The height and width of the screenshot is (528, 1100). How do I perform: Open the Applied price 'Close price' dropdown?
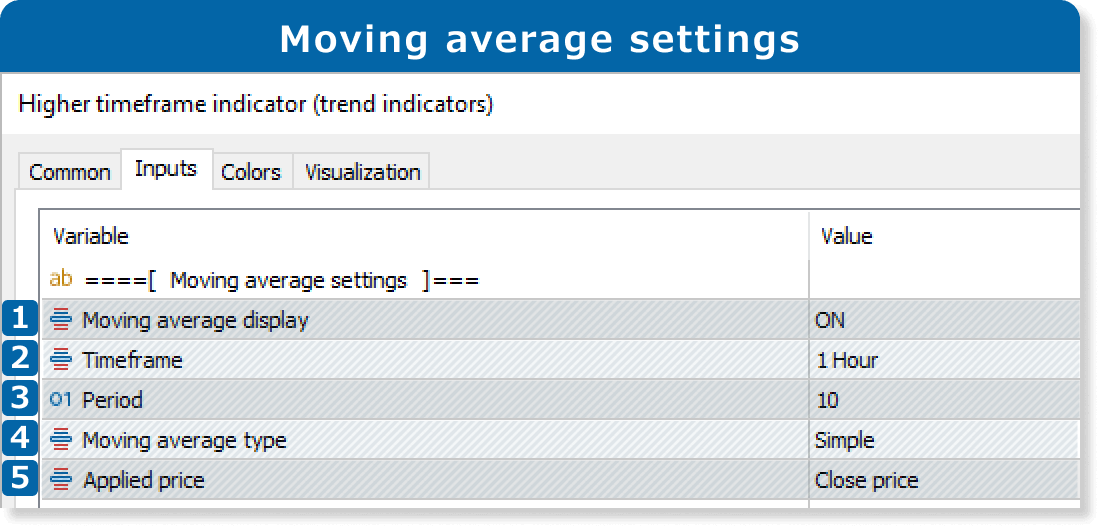[x=866, y=480]
